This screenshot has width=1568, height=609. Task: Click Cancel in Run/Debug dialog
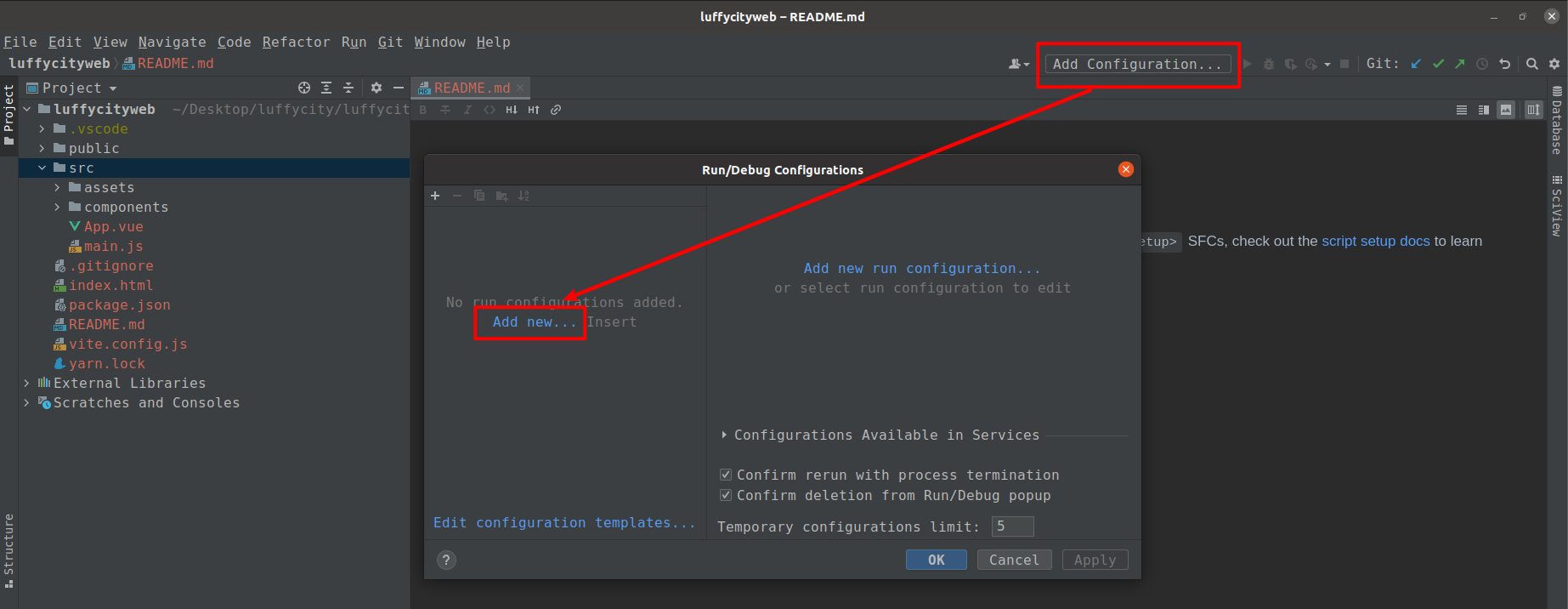point(1014,560)
